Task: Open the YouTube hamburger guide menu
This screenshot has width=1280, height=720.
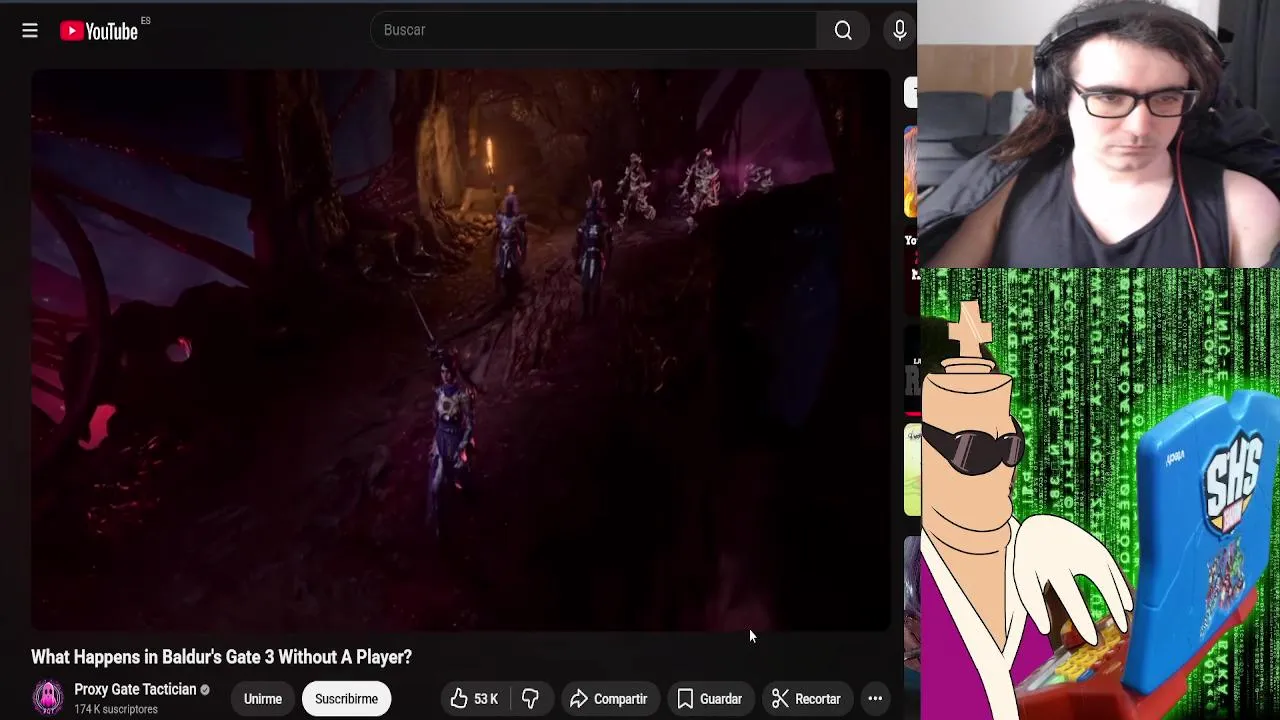Action: click(x=30, y=31)
